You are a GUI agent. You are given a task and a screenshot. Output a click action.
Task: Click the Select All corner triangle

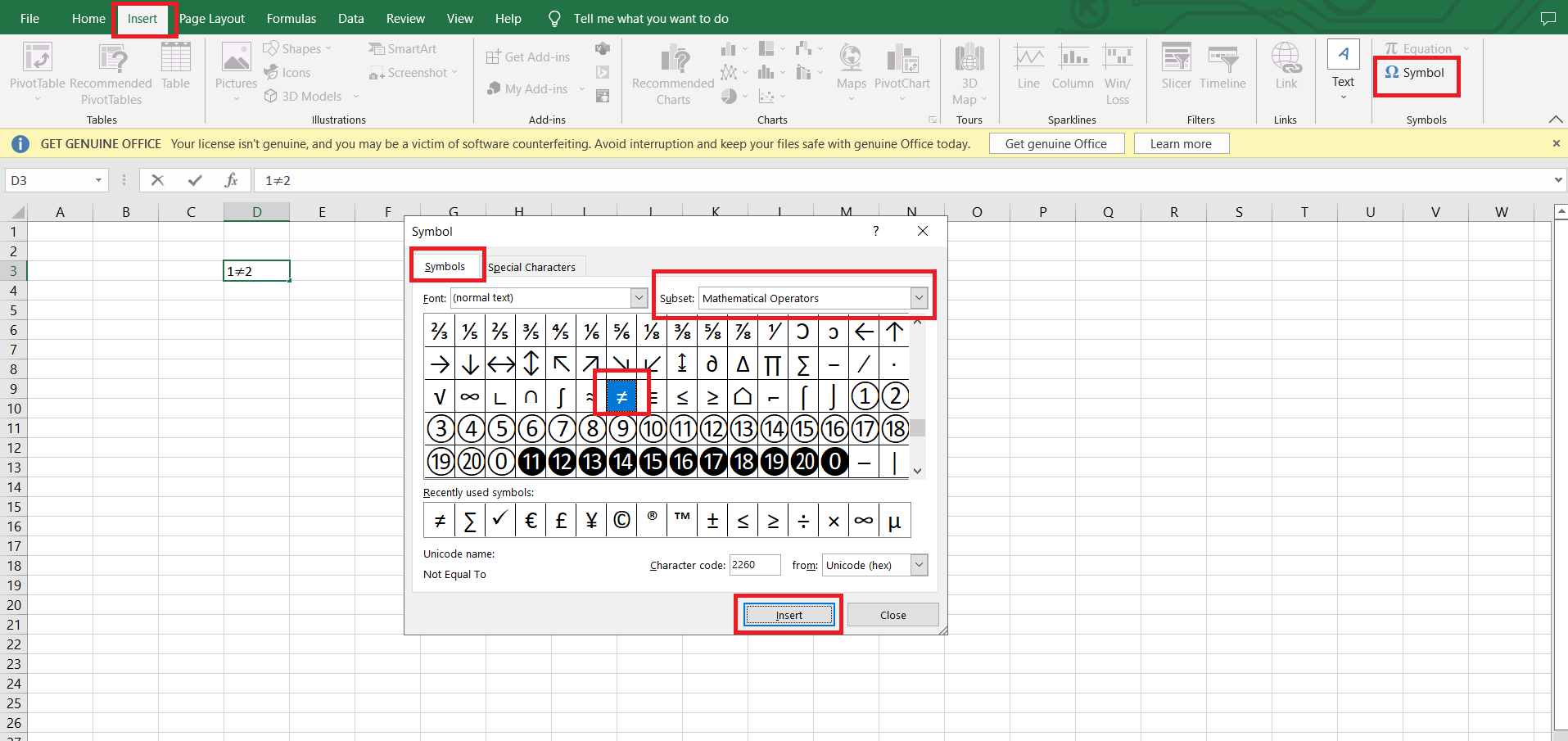pos(16,212)
